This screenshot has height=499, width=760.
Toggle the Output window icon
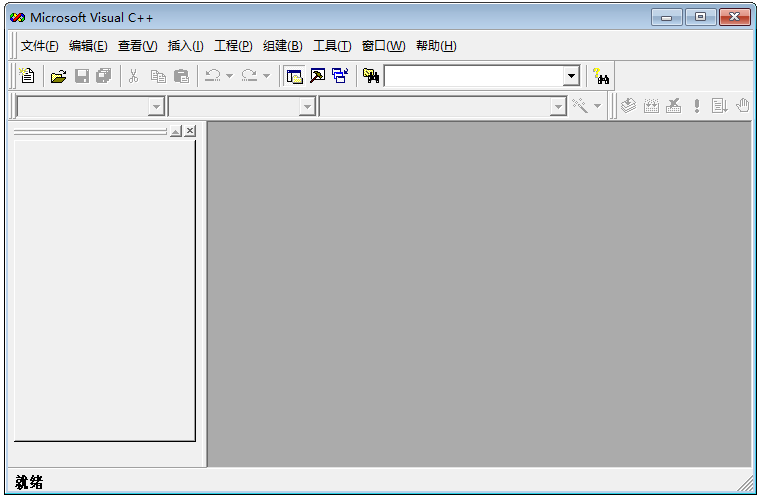click(317, 76)
